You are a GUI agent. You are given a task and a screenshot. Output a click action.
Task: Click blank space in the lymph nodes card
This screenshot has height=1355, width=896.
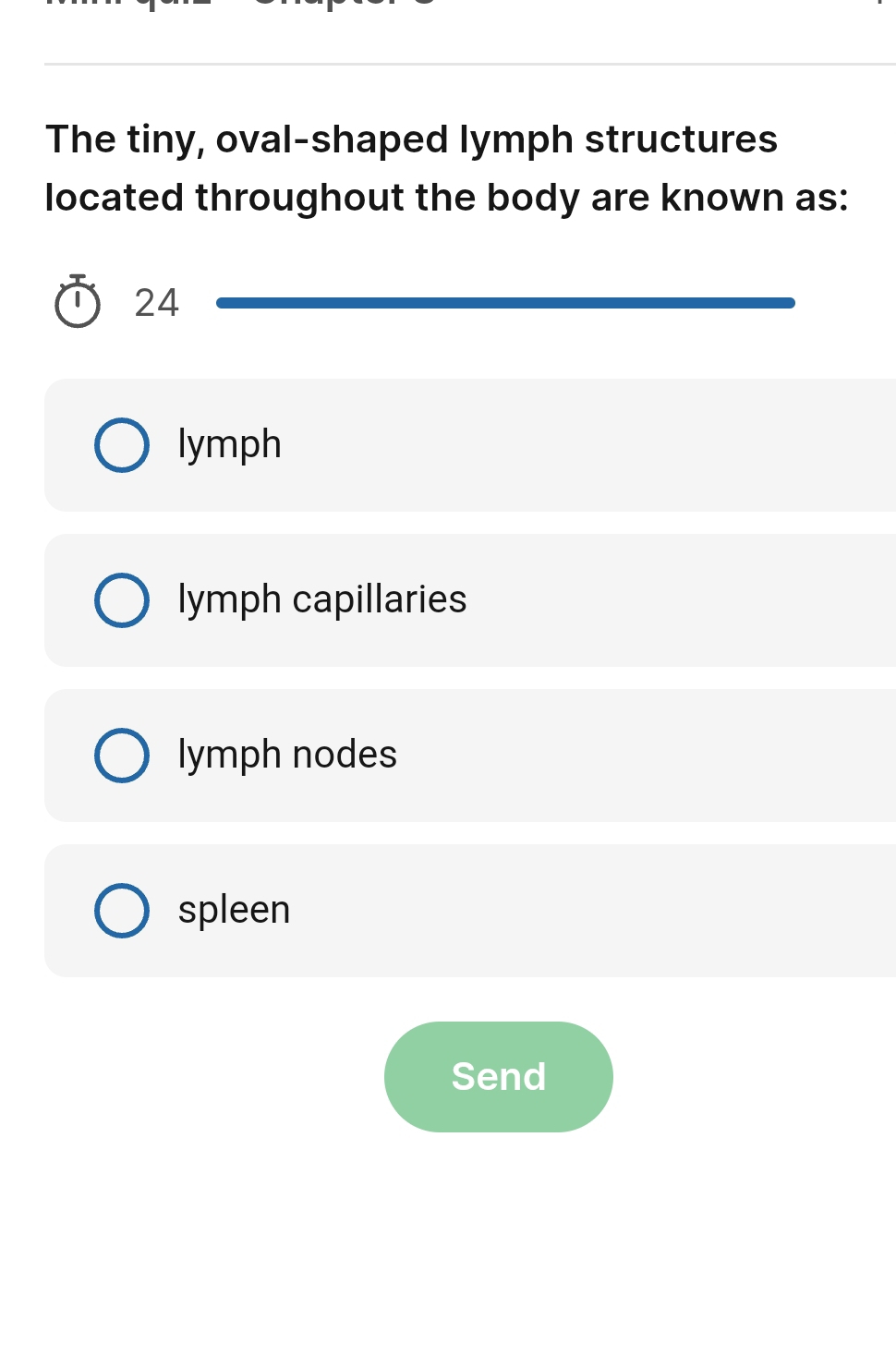(x=647, y=756)
